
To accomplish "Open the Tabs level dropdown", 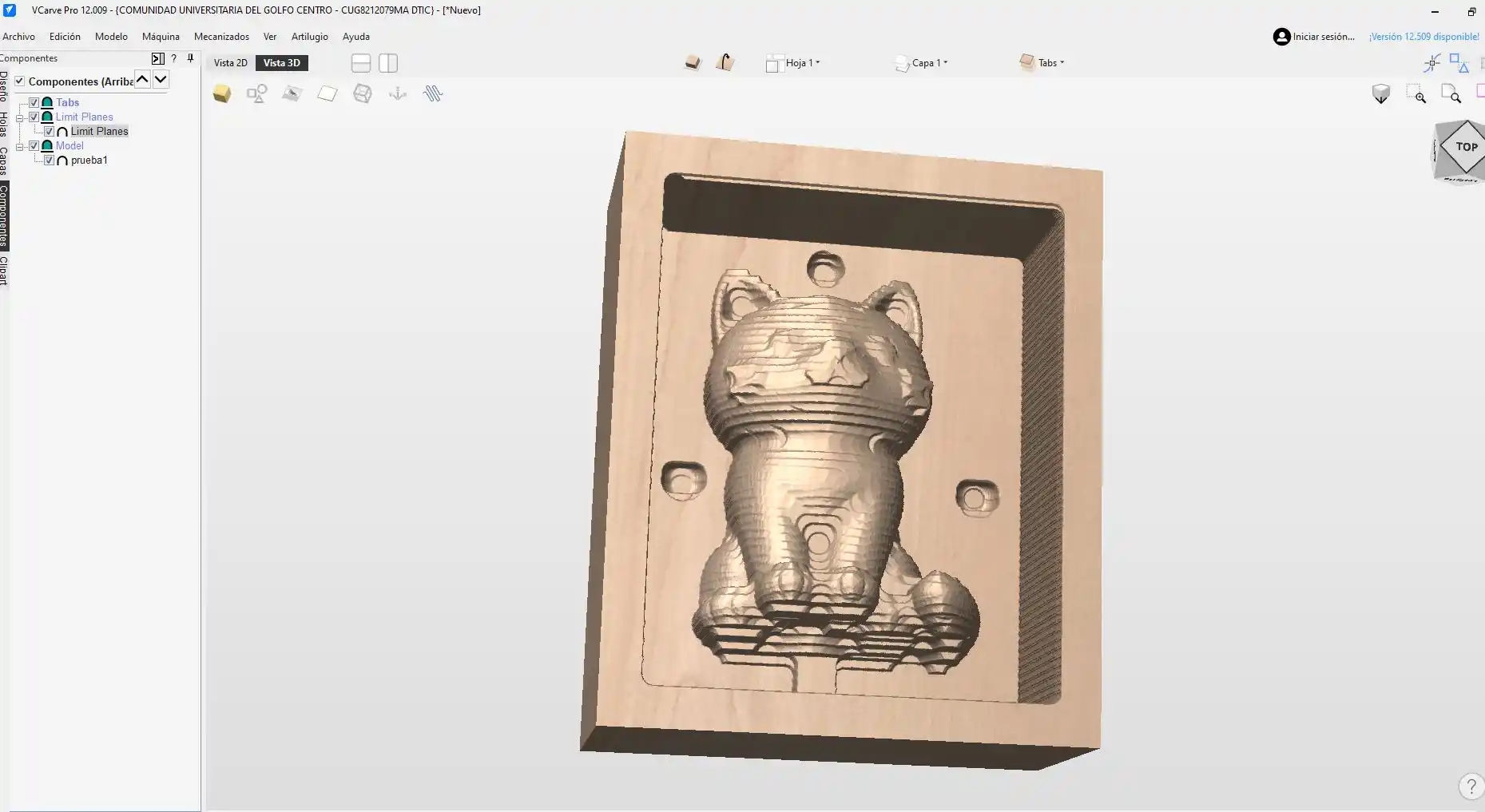I will 1042,62.
